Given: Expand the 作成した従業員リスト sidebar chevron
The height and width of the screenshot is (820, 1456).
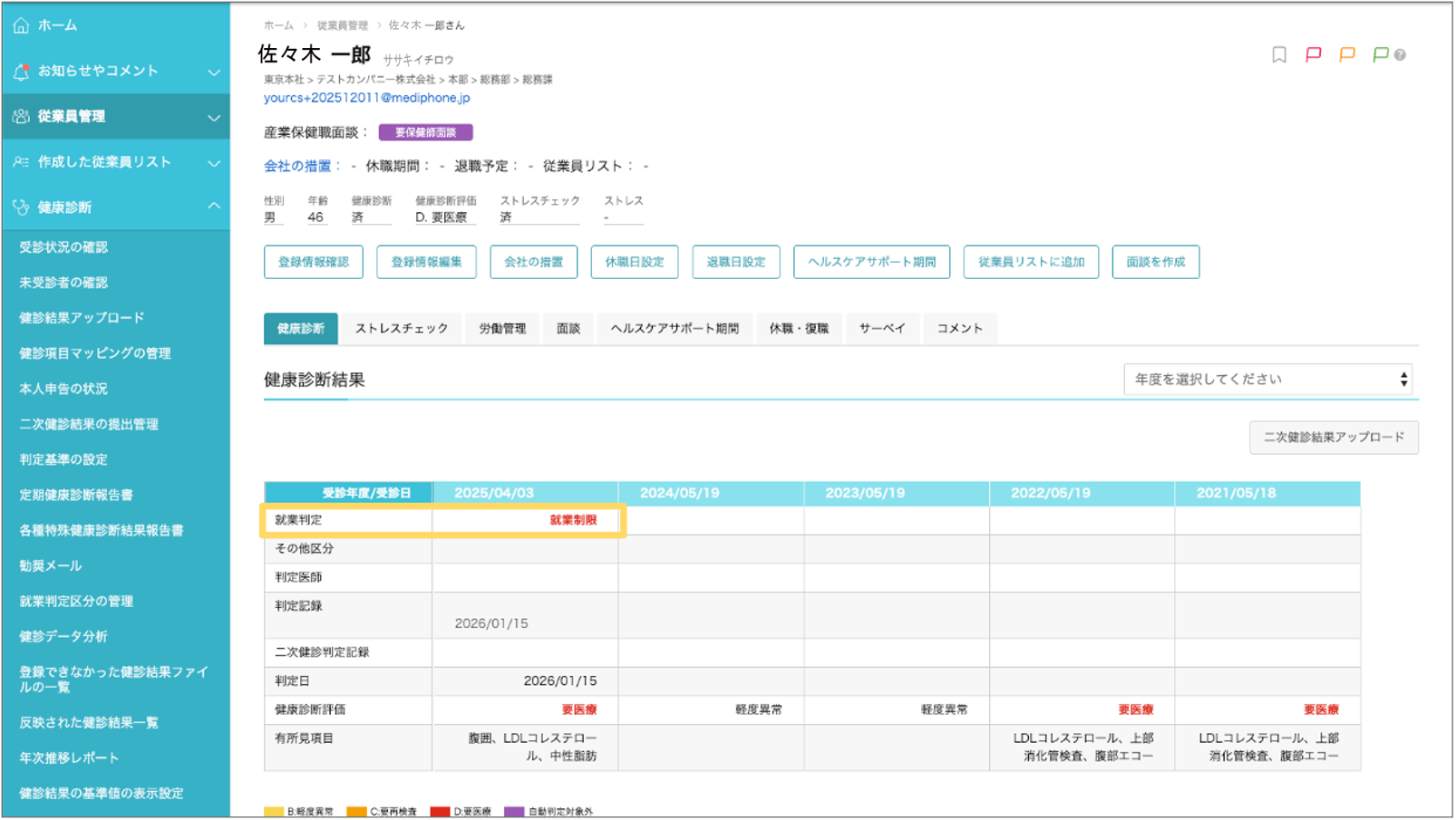Looking at the screenshot, I should tap(214, 163).
